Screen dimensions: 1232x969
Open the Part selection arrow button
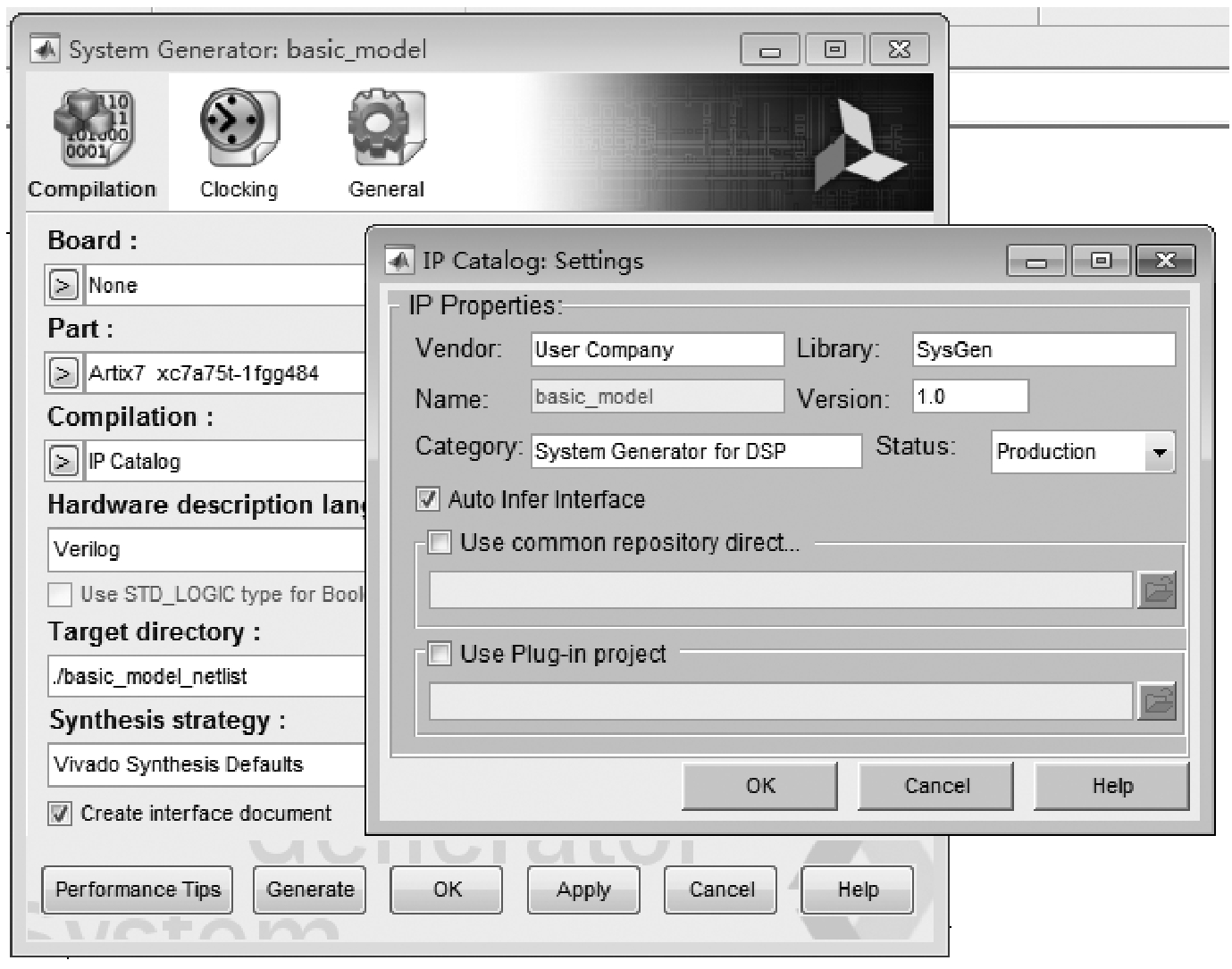[62, 373]
